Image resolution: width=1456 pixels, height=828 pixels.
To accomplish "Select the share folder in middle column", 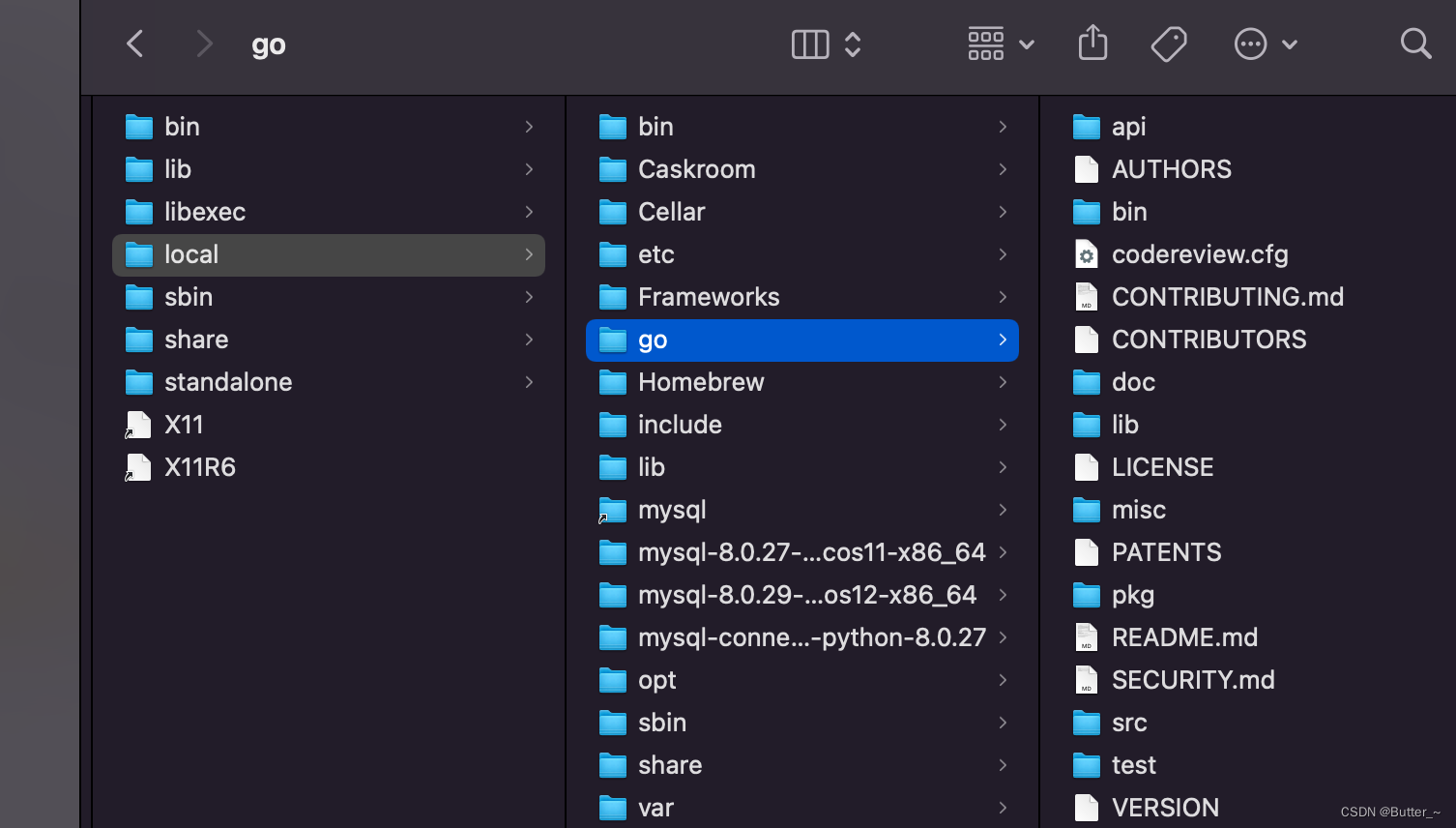I will (x=802, y=765).
